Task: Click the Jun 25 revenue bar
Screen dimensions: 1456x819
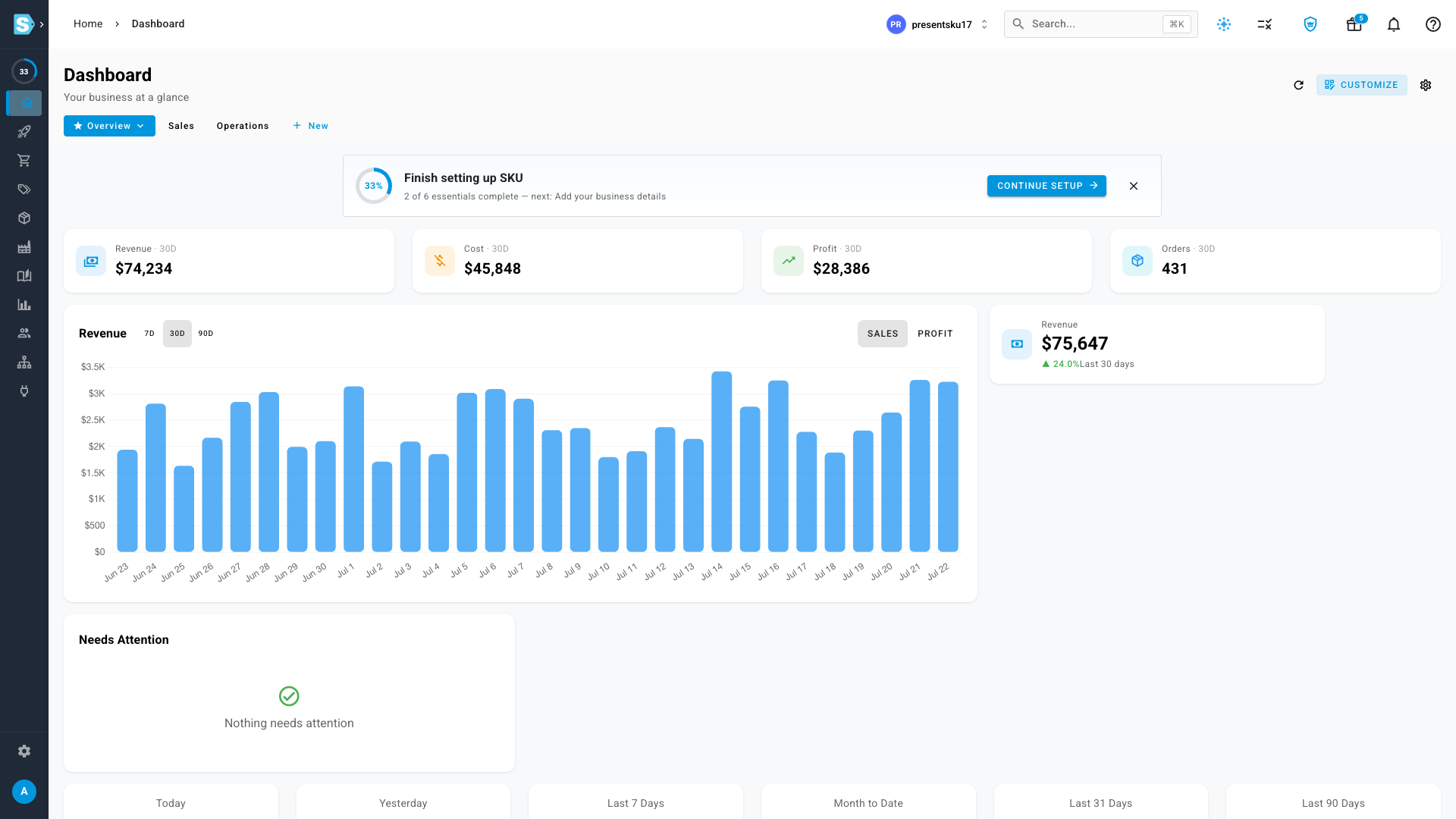Action: (x=184, y=509)
